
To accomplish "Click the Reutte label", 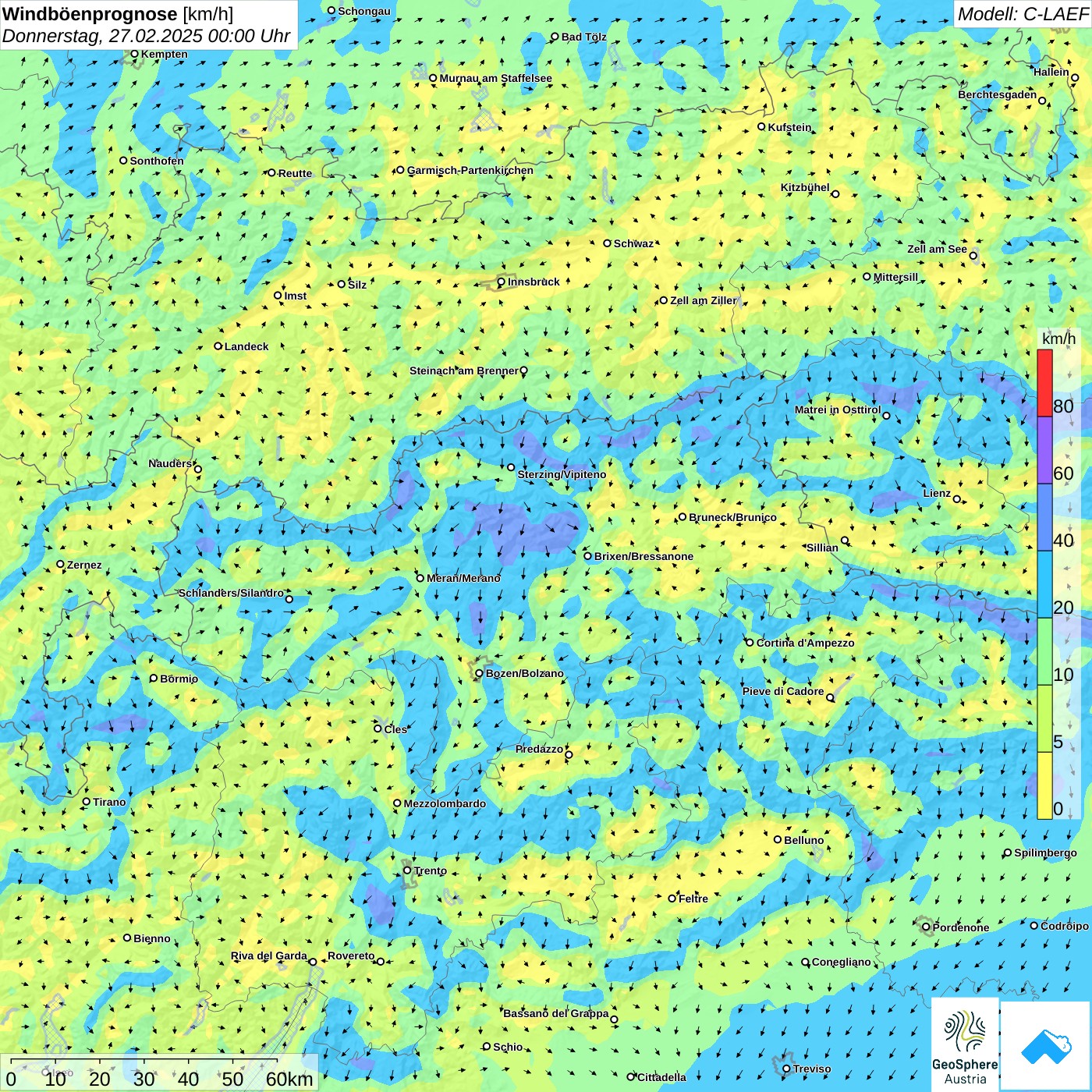I will click(x=295, y=173).
